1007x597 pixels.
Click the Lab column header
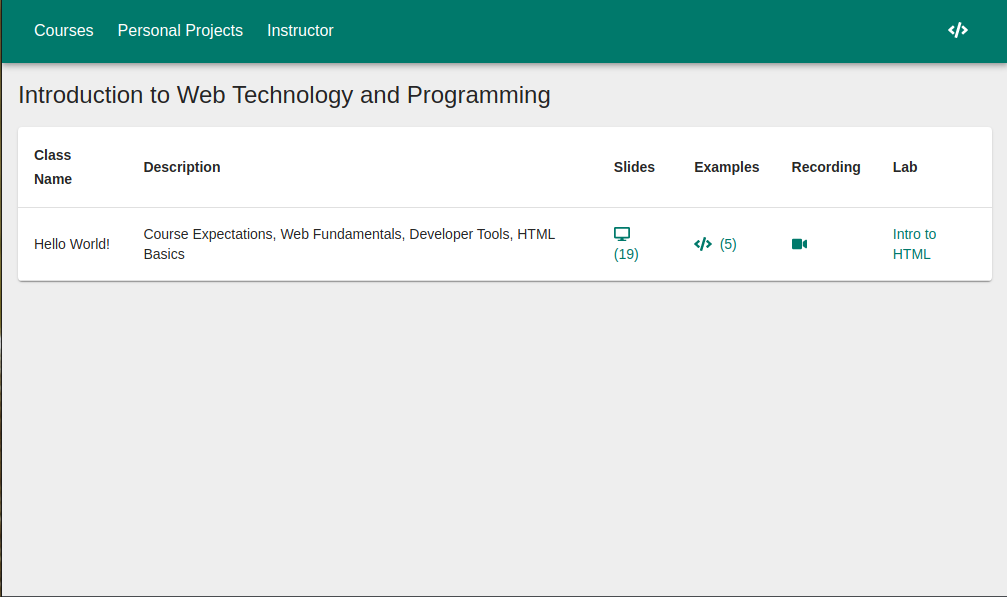pos(905,167)
